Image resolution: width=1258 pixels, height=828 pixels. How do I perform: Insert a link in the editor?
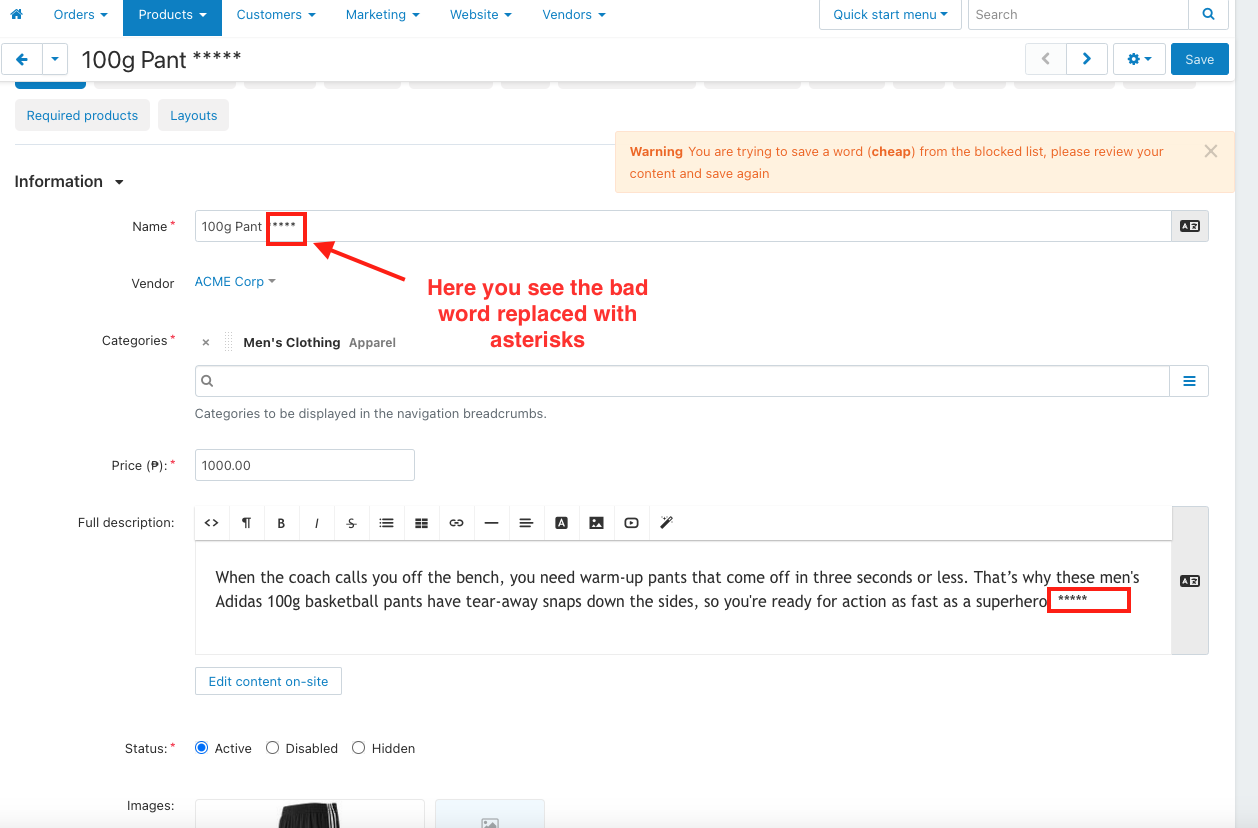pyautogui.click(x=456, y=523)
